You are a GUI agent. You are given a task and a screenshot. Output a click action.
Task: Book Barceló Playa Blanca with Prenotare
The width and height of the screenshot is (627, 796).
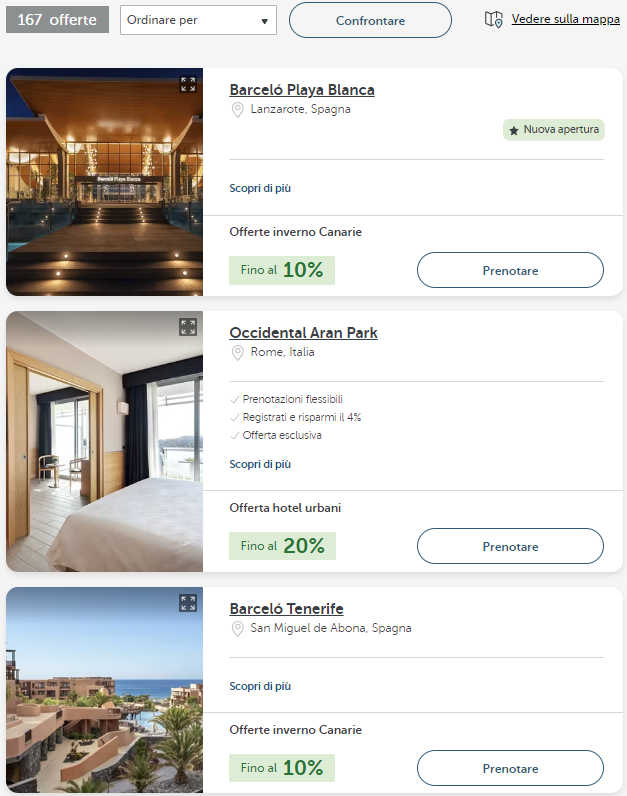[x=510, y=271]
